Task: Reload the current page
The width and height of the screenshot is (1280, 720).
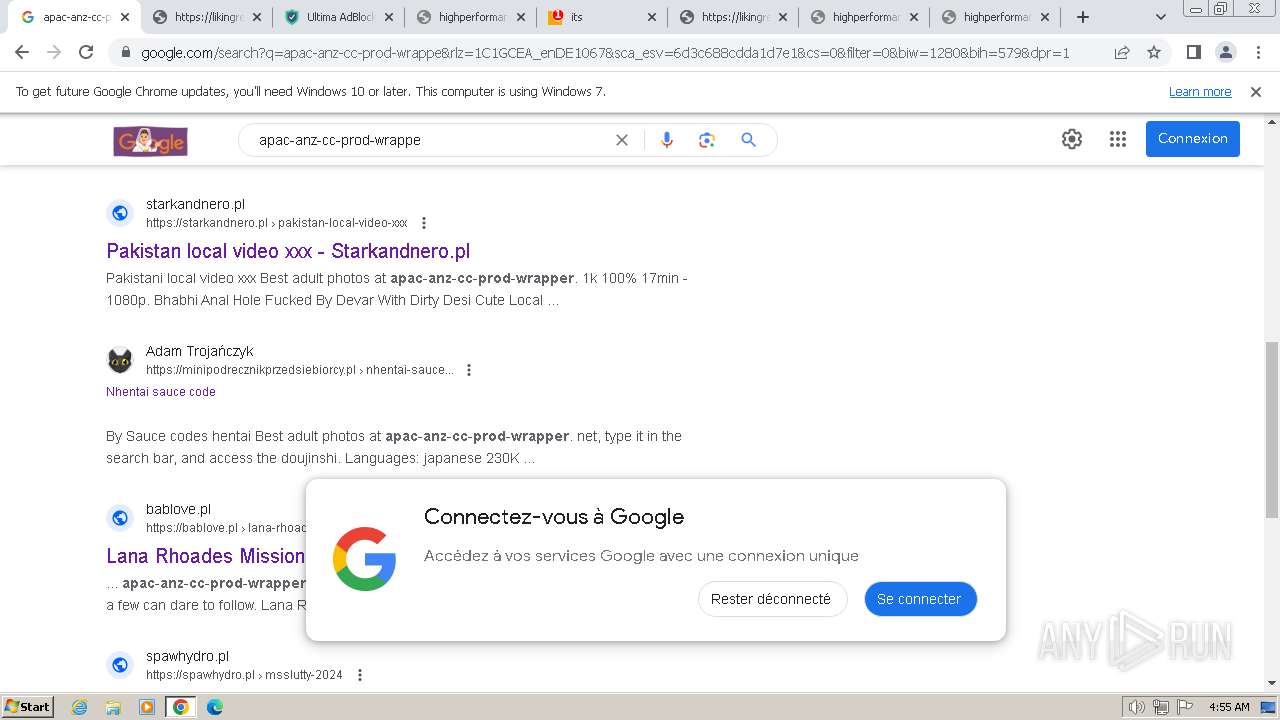Action: (86, 52)
